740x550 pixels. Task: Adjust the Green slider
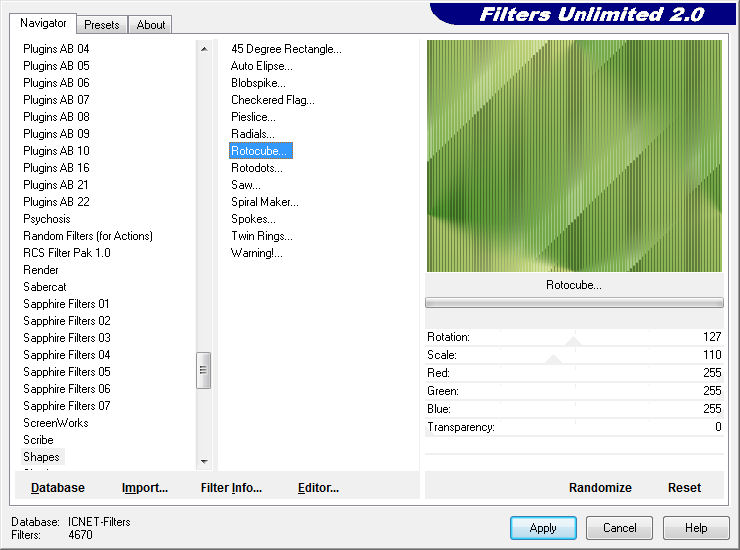(574, 391)
